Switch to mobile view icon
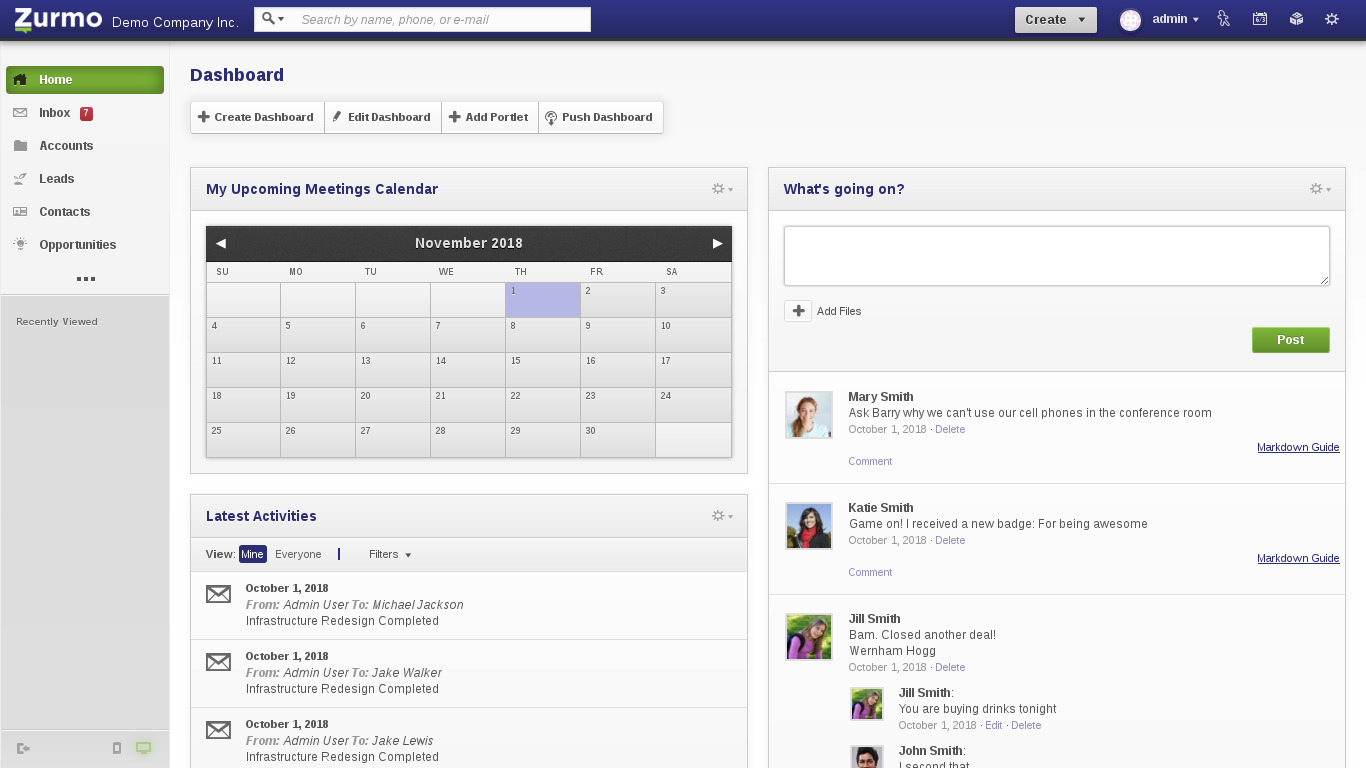The height and width of the screenshot is (768, 1366). pyautogui.click(x=117, y=748)
